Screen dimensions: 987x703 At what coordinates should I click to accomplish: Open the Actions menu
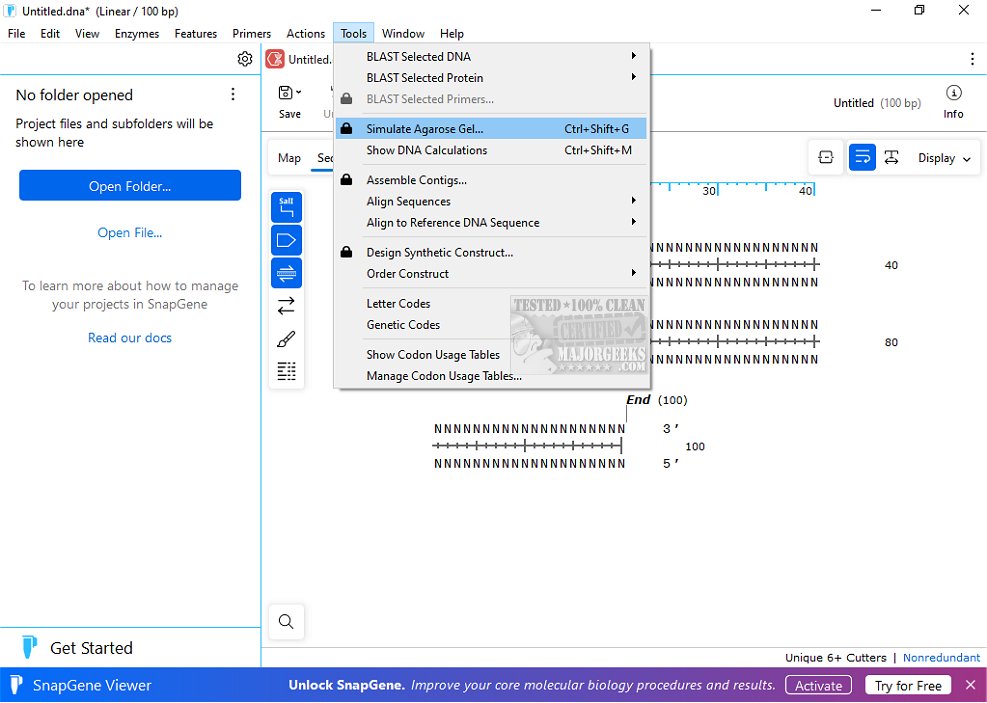305,33
